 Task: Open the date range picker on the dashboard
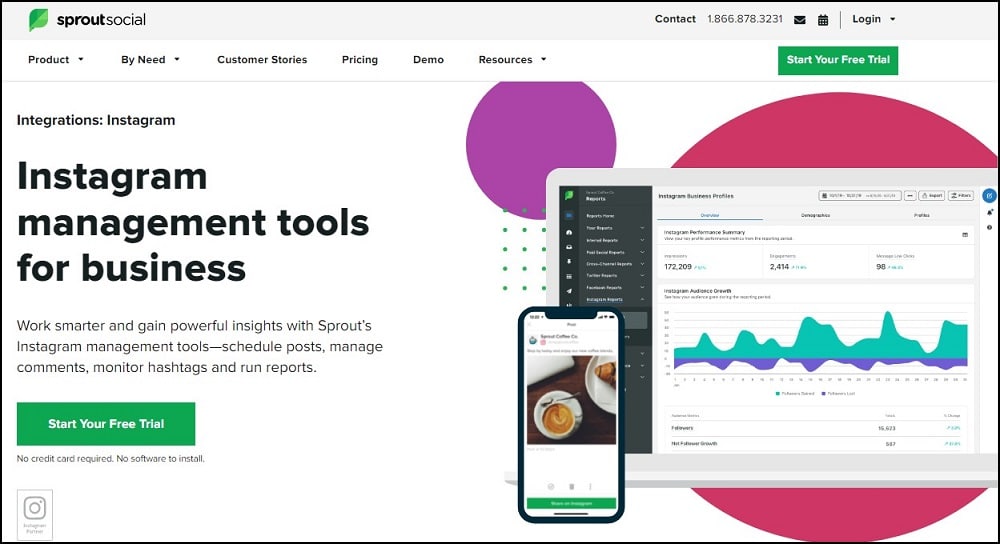coord(860,196)
